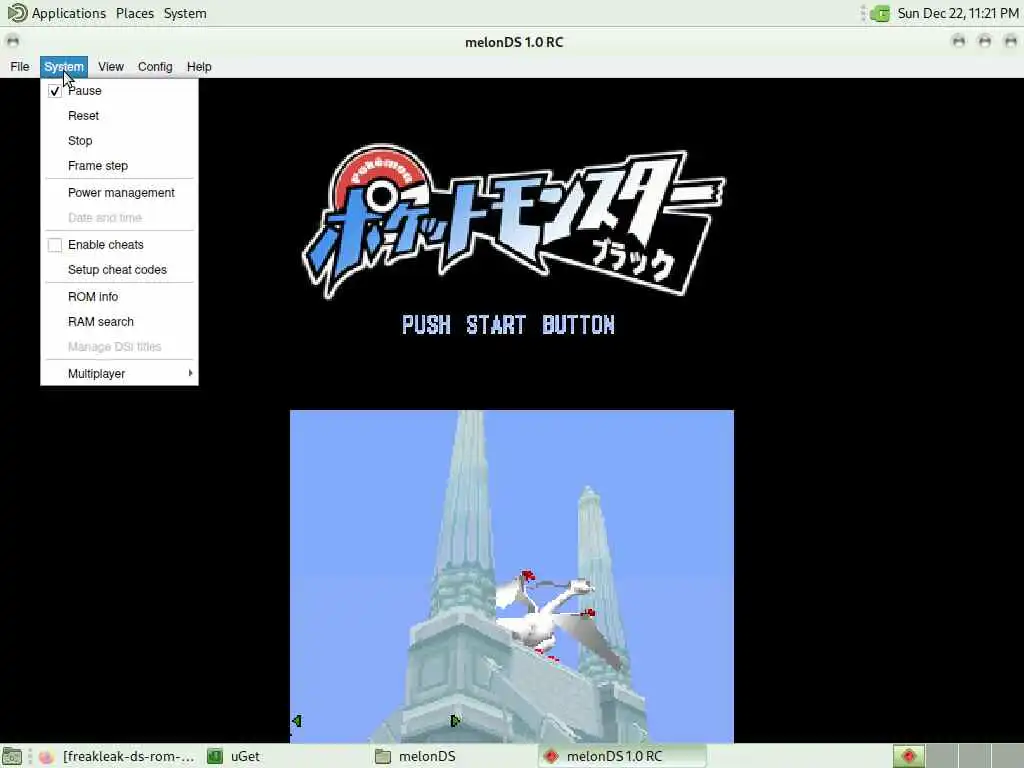Screen dimensions: 1024x768
Task: Switch to the freakleak-ds-rom browser window
Action: [x=116, y=756]
